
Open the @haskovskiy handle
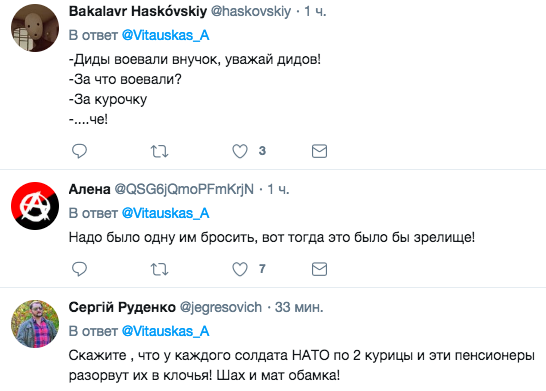(251, 11)
